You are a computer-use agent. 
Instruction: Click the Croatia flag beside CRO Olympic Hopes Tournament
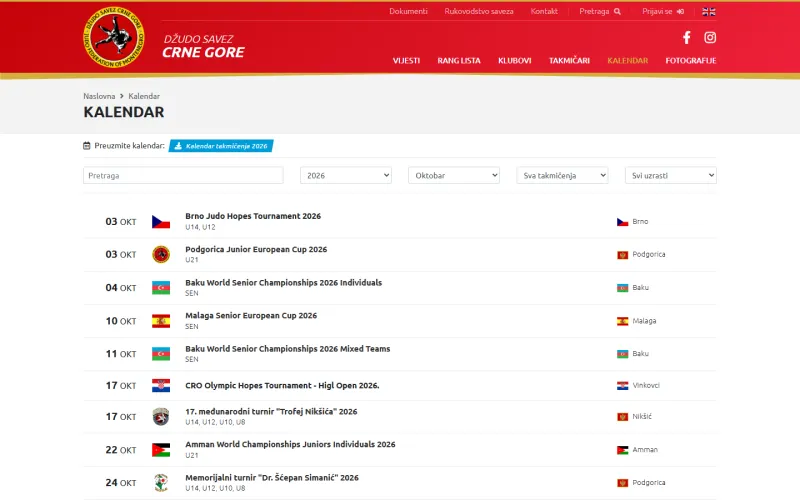point(161,386)
